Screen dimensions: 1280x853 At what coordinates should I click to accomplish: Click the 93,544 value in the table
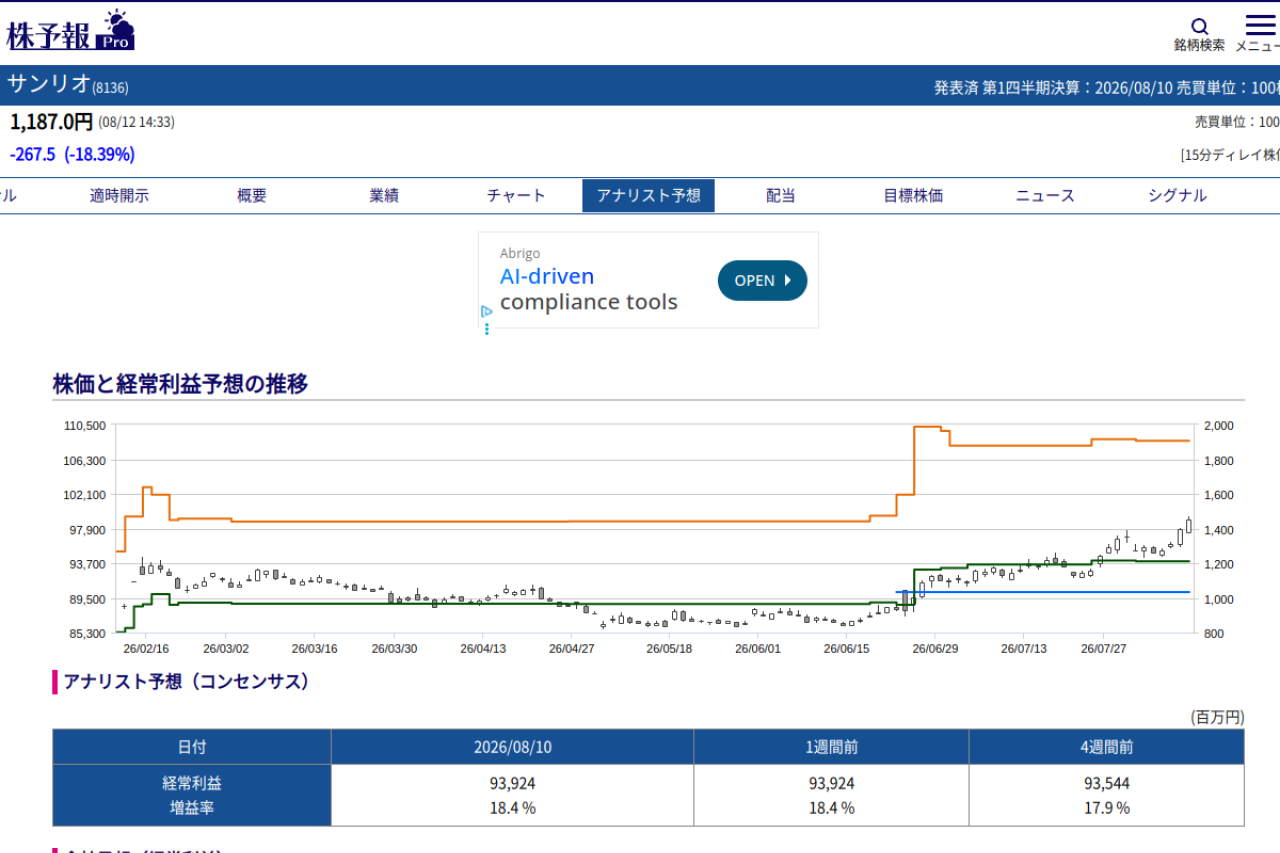[x=1107, y=783]
